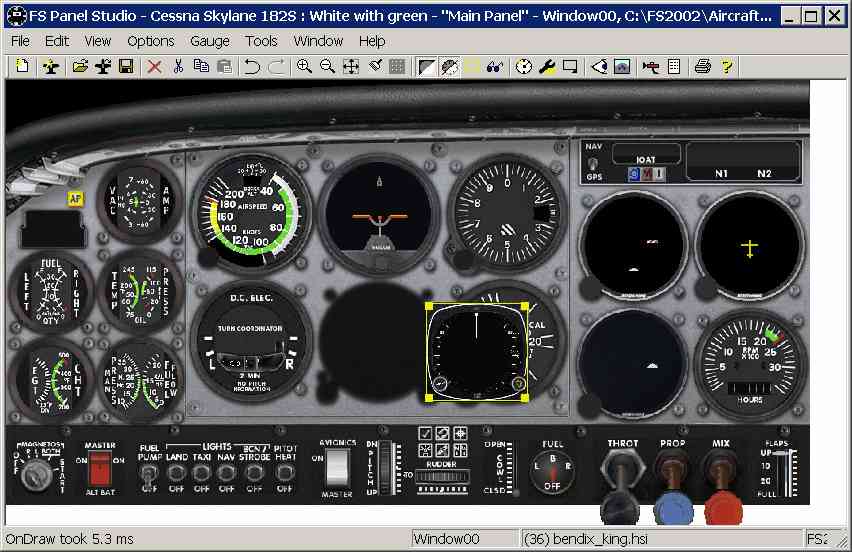Open the Edit menu
852x552 pixels.
[x=57, y=41]
